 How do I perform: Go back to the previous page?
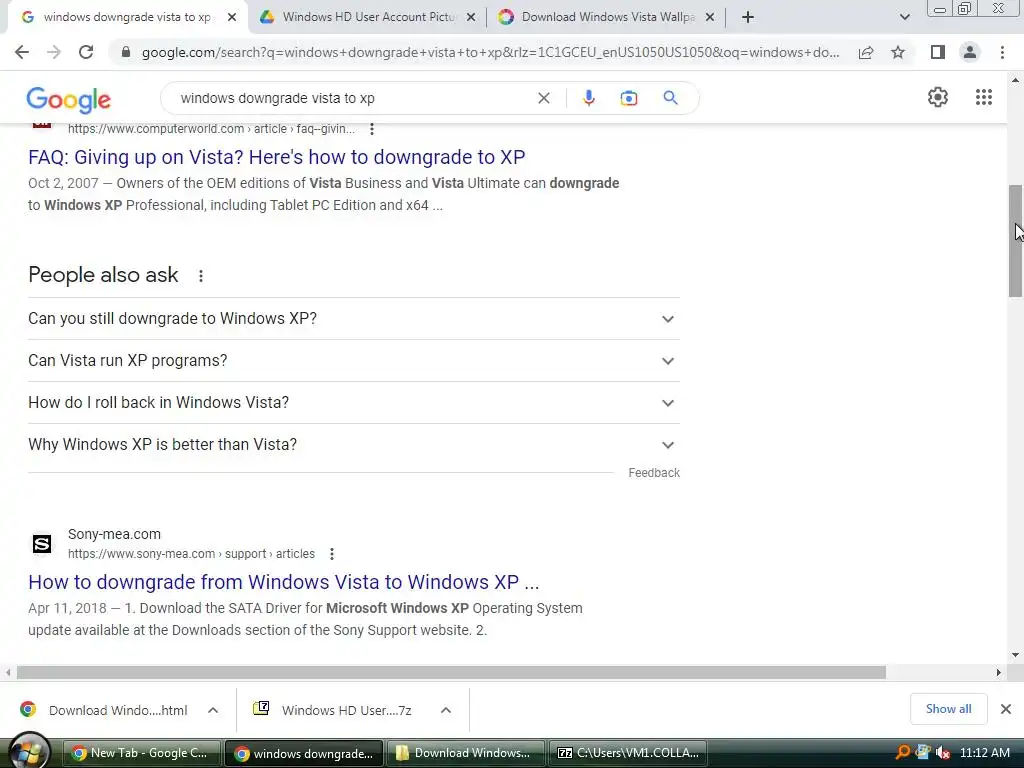tap(22, 52)
